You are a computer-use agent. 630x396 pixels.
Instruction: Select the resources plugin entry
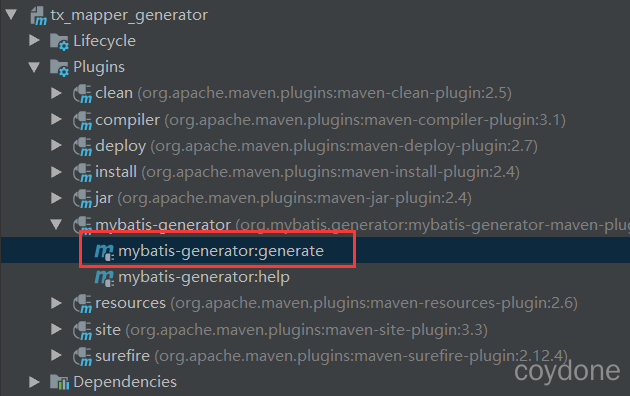tap(336, 303)
